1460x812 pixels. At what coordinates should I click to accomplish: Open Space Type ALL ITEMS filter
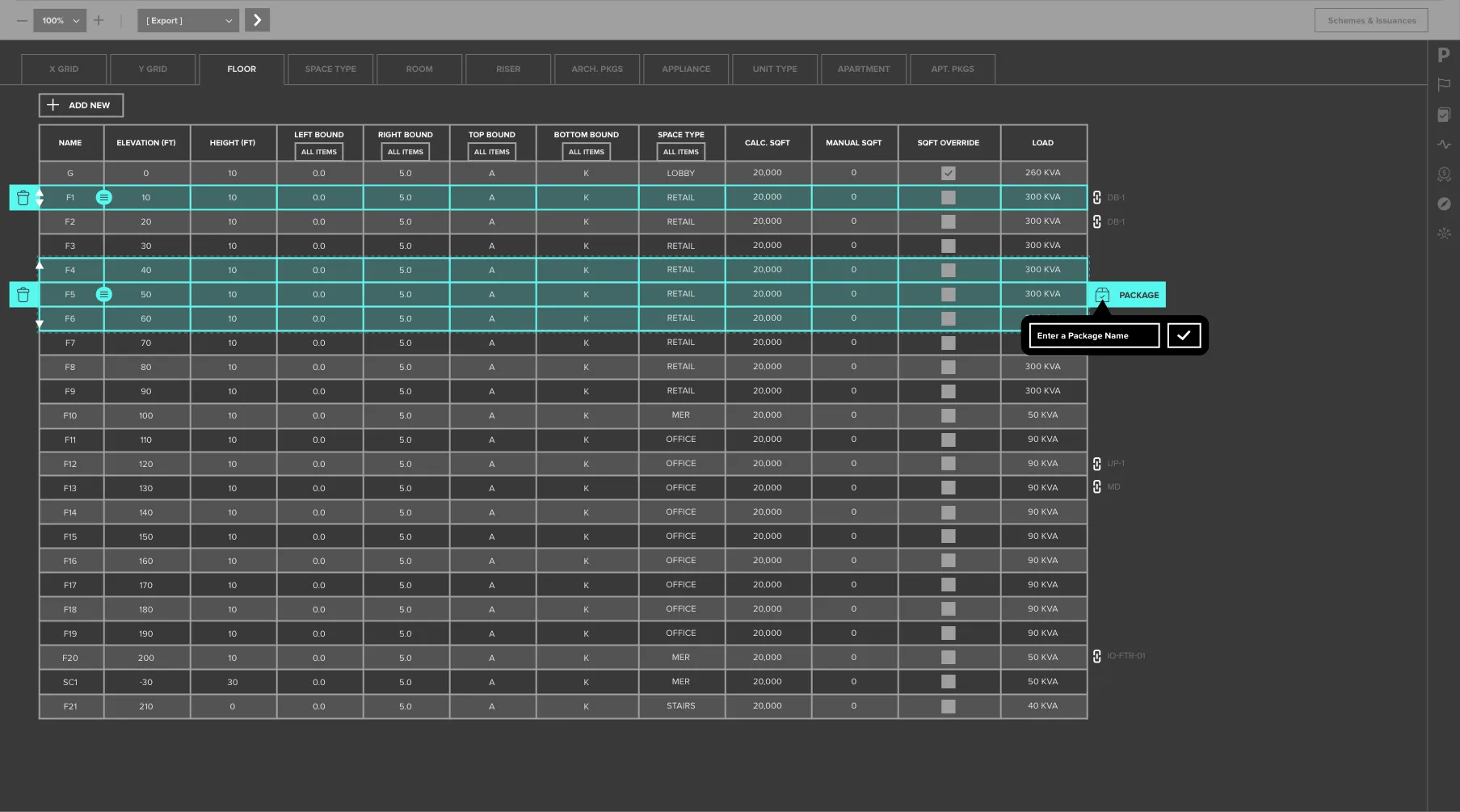pyautogui.click(x=681, y=152)
